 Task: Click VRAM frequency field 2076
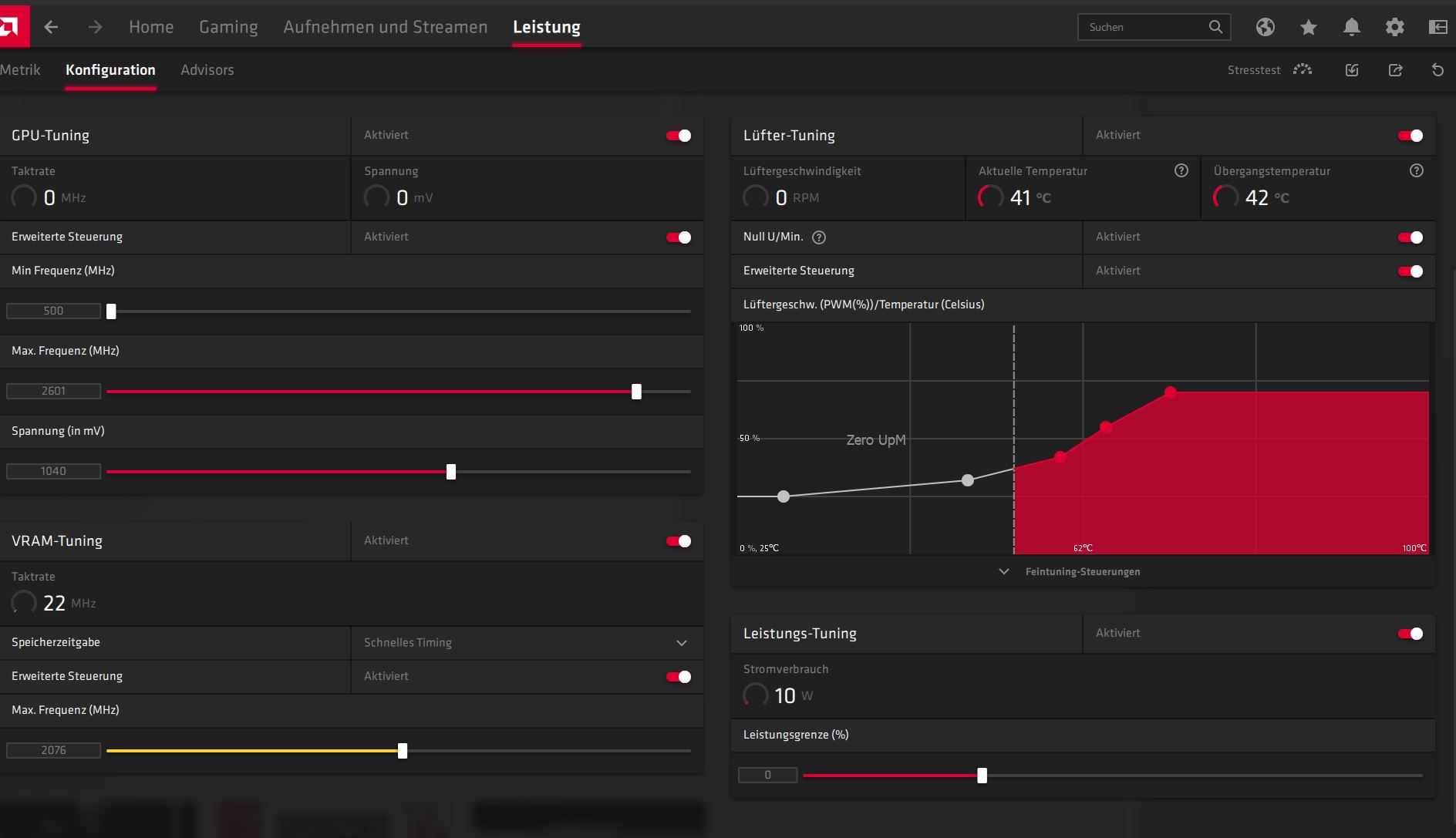[x=53, y=750]
